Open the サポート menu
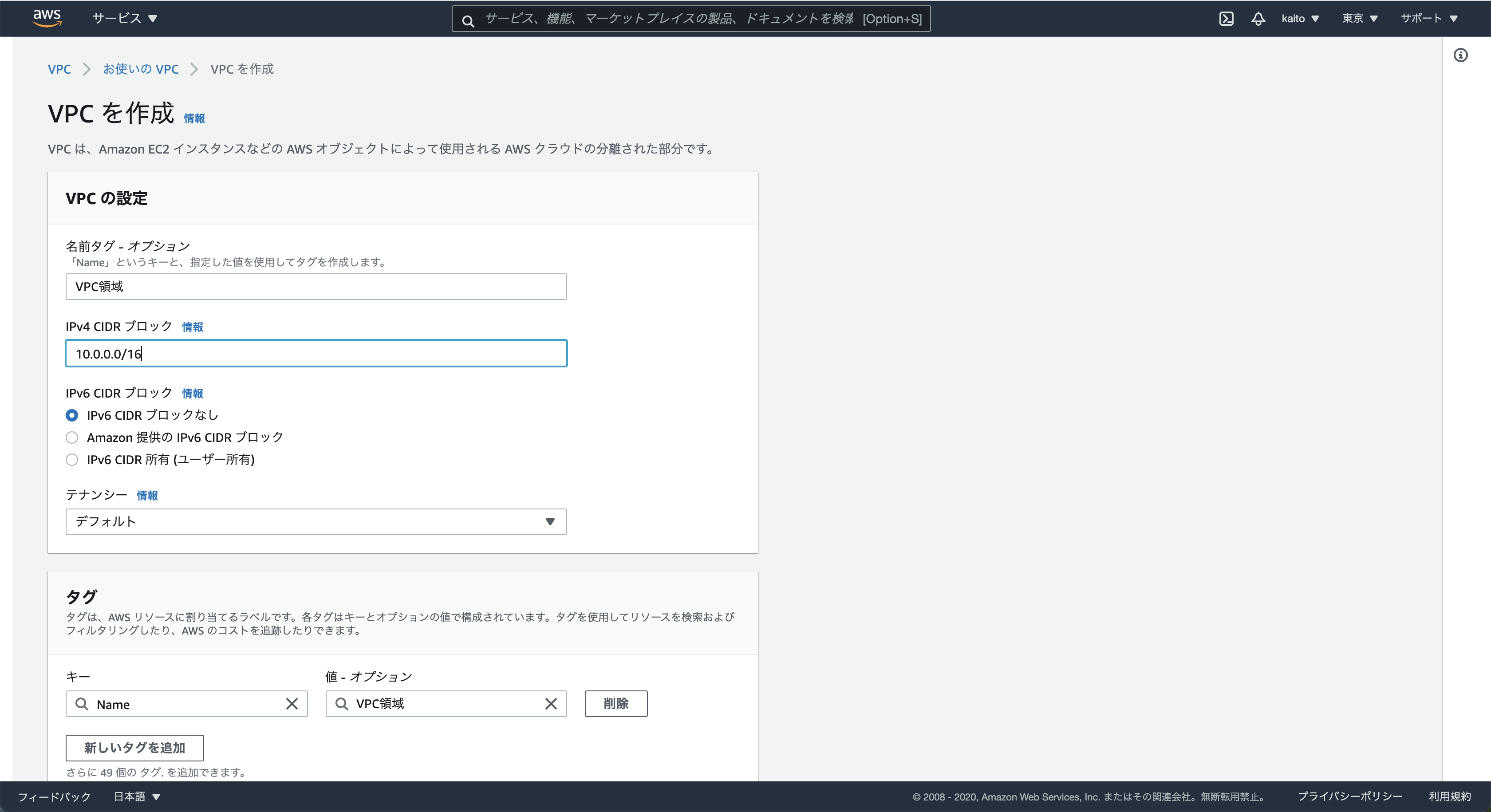 (x=1428, y=19)
